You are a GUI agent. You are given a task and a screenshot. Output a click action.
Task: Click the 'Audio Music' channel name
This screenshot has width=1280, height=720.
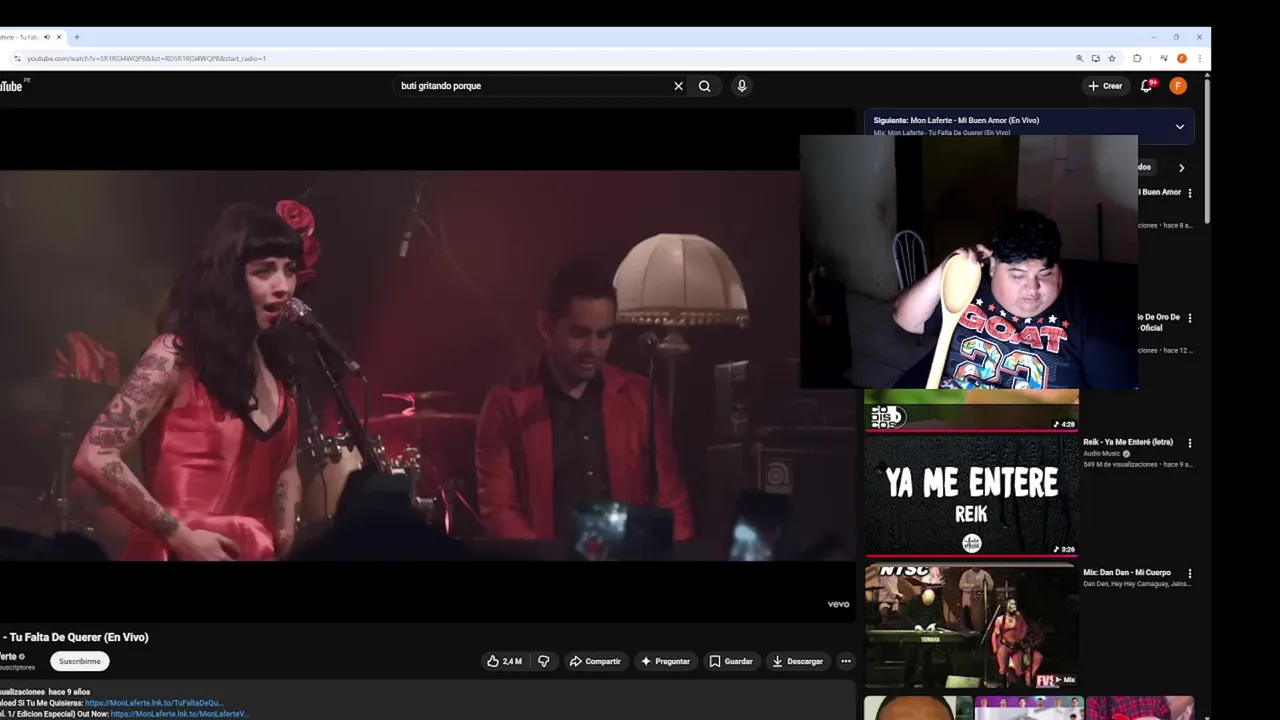pyautogui.click(x=1102, y=453)
